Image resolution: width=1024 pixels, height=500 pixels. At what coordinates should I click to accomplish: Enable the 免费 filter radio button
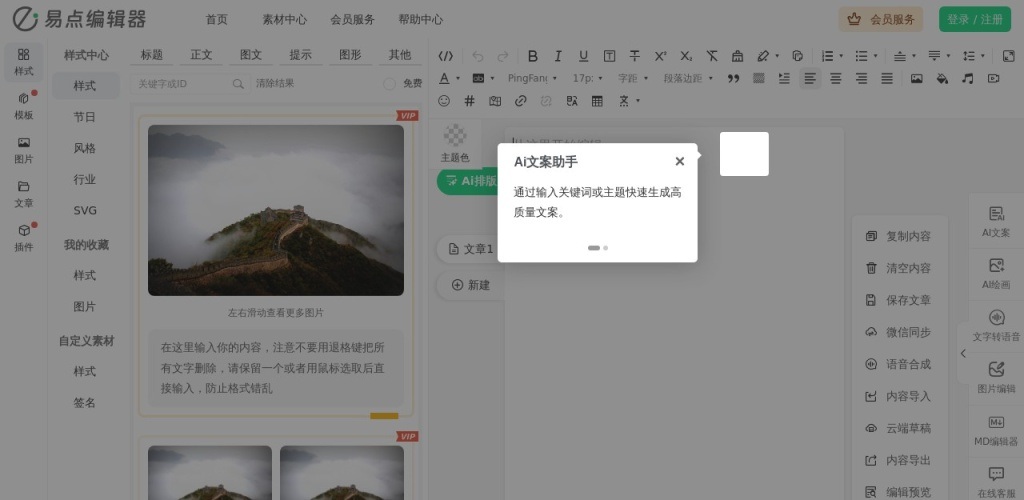[x=390, y=84]
